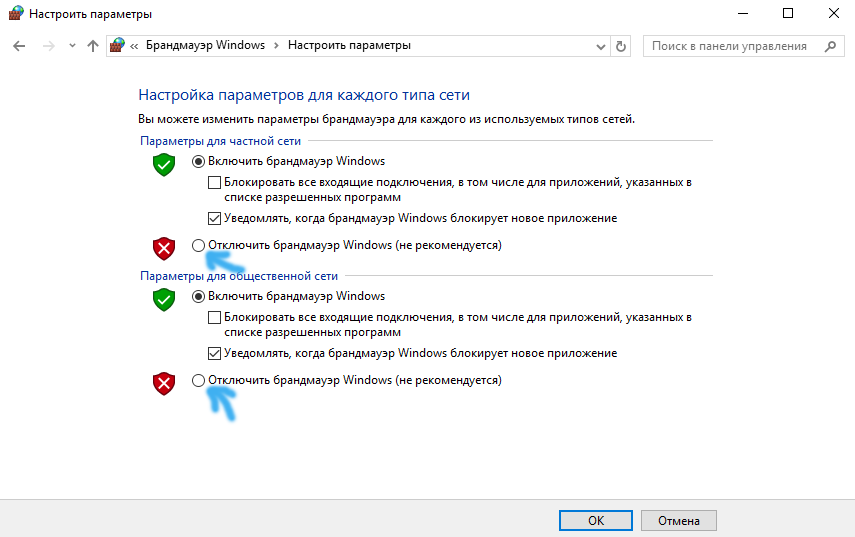Uncheck notify option for public network
The image size is (855, 537).
[x=214, y=354]
